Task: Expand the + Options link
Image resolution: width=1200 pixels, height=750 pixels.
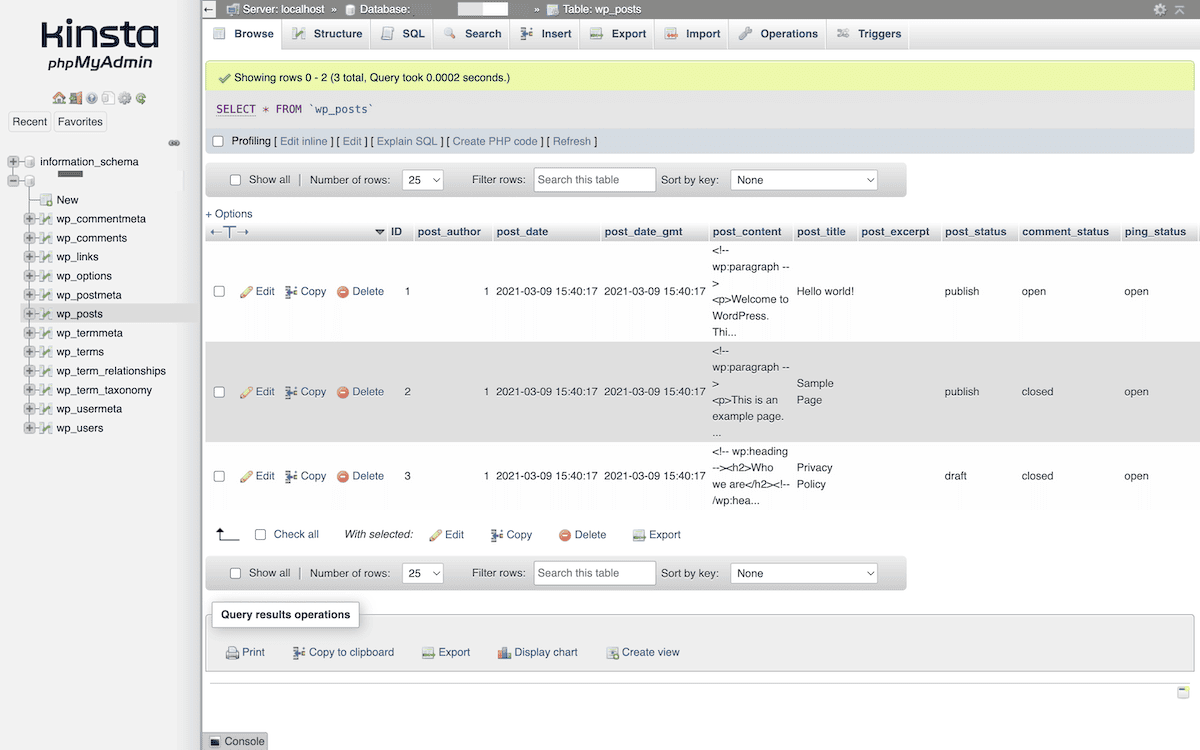Action: click(x=229, y=214)
